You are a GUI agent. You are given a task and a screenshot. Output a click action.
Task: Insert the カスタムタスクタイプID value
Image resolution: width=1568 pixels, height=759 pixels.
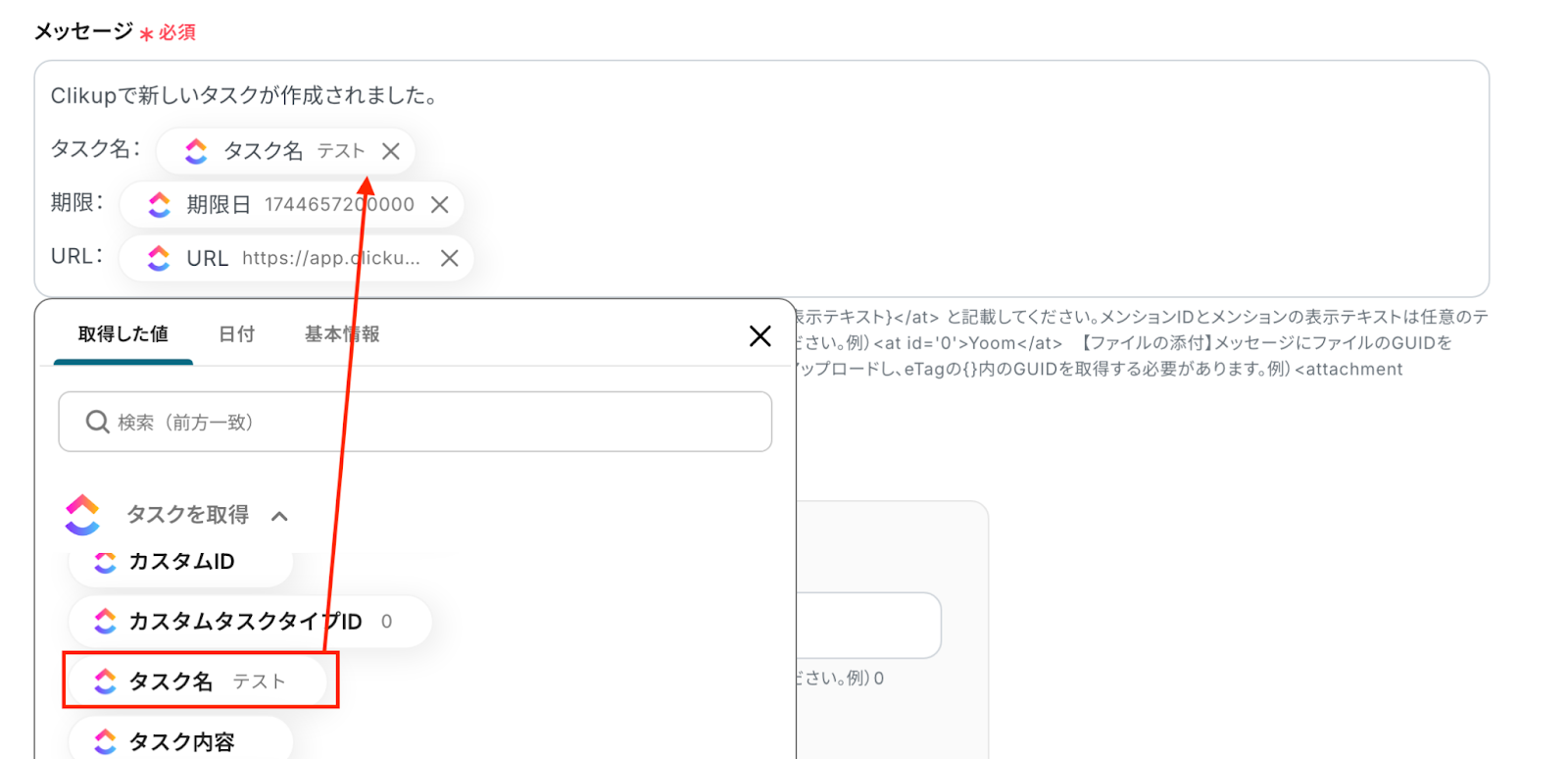[250, 621]
